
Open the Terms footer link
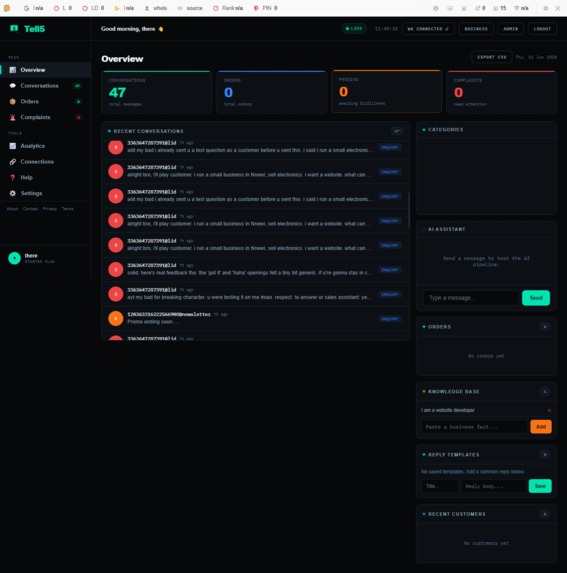[x=68, y=209]
